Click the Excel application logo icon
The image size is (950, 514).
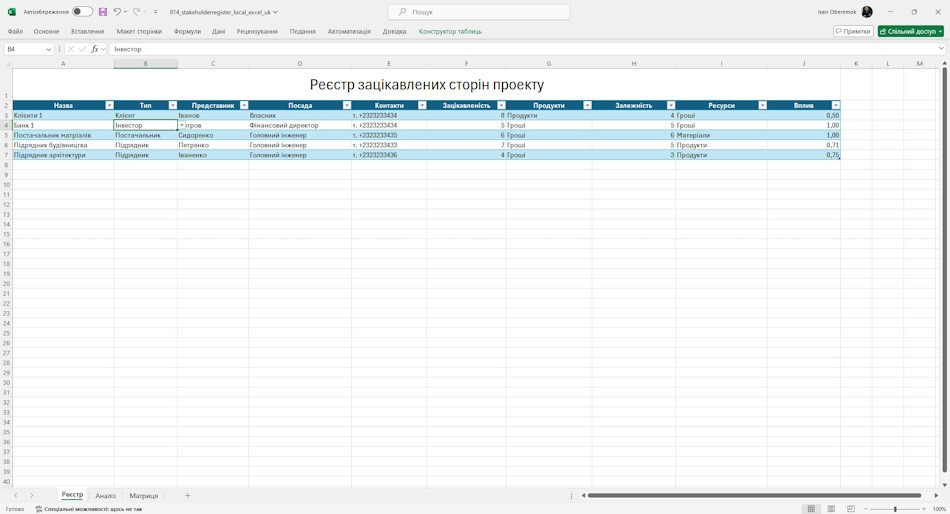[12, 12]
